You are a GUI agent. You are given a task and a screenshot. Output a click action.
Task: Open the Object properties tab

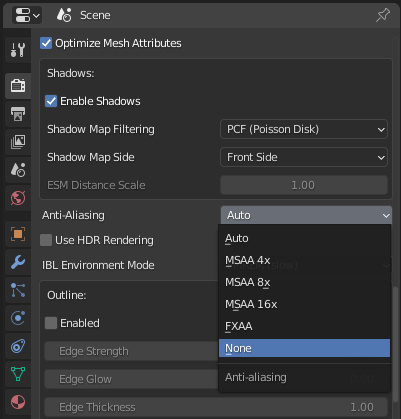[18, 234]
